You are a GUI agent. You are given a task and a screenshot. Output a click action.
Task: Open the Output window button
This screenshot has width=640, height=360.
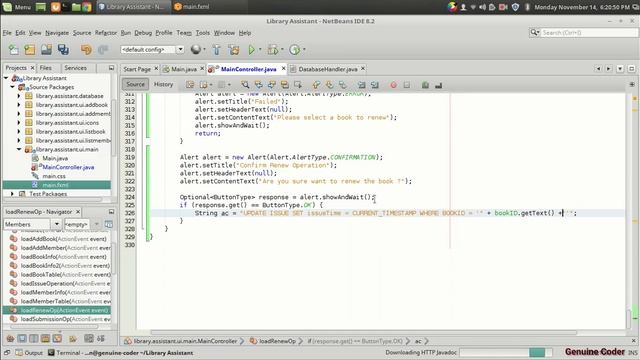pos(29,353)
